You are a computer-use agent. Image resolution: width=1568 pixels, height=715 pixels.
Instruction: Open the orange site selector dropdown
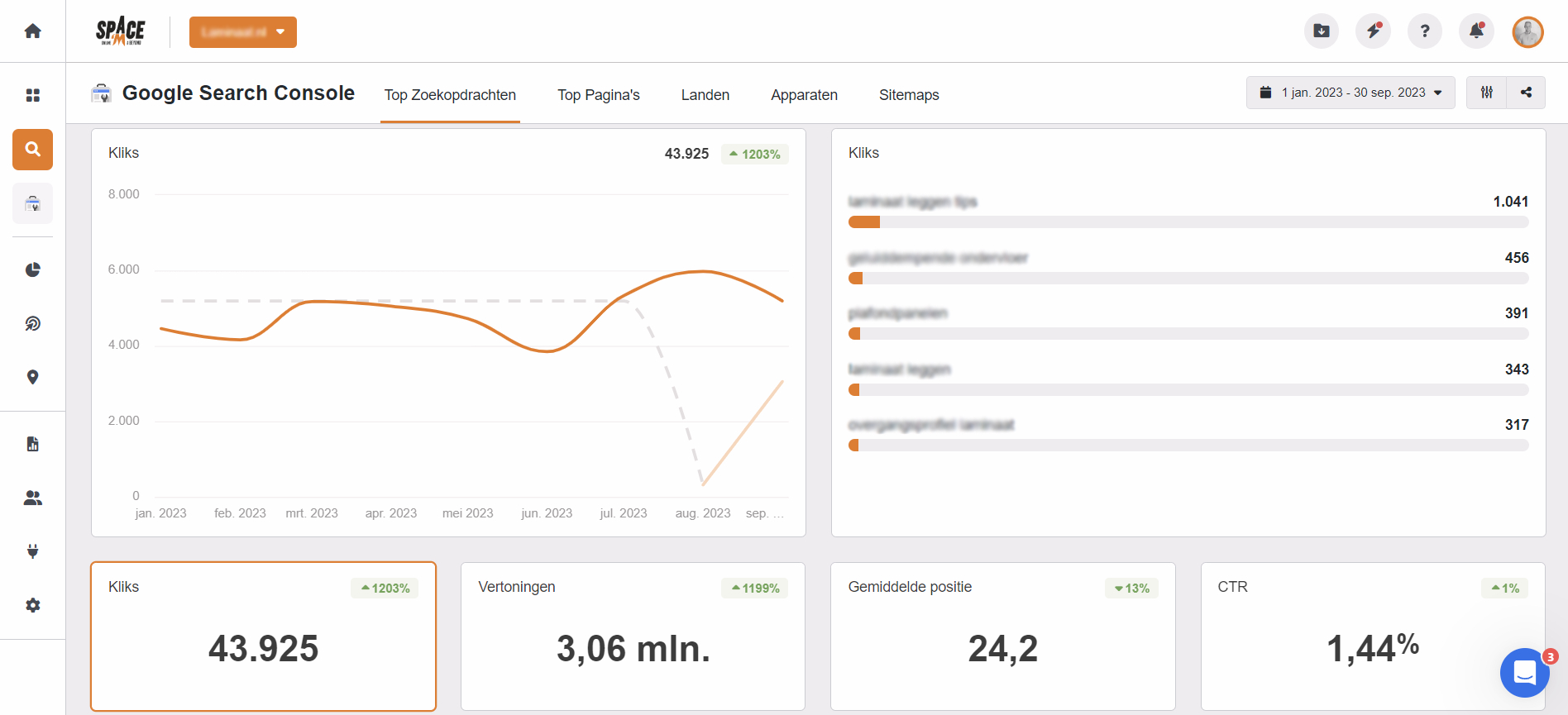(x=243, y=32)
